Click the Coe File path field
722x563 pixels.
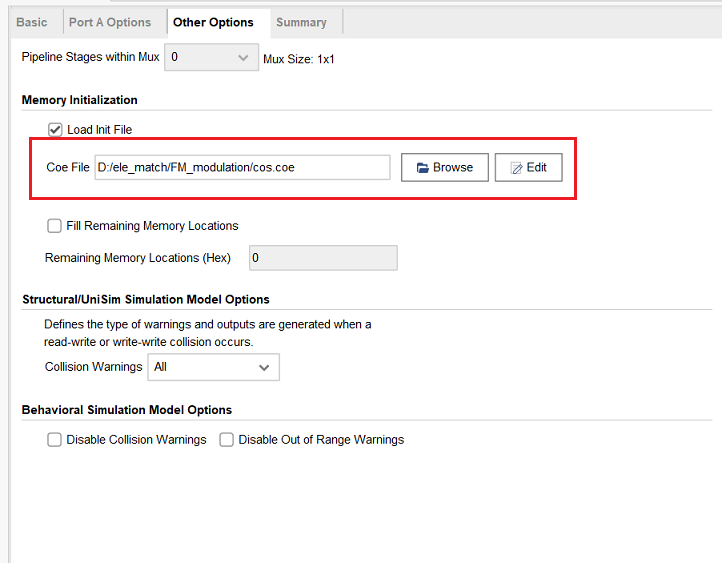point(242,168)
